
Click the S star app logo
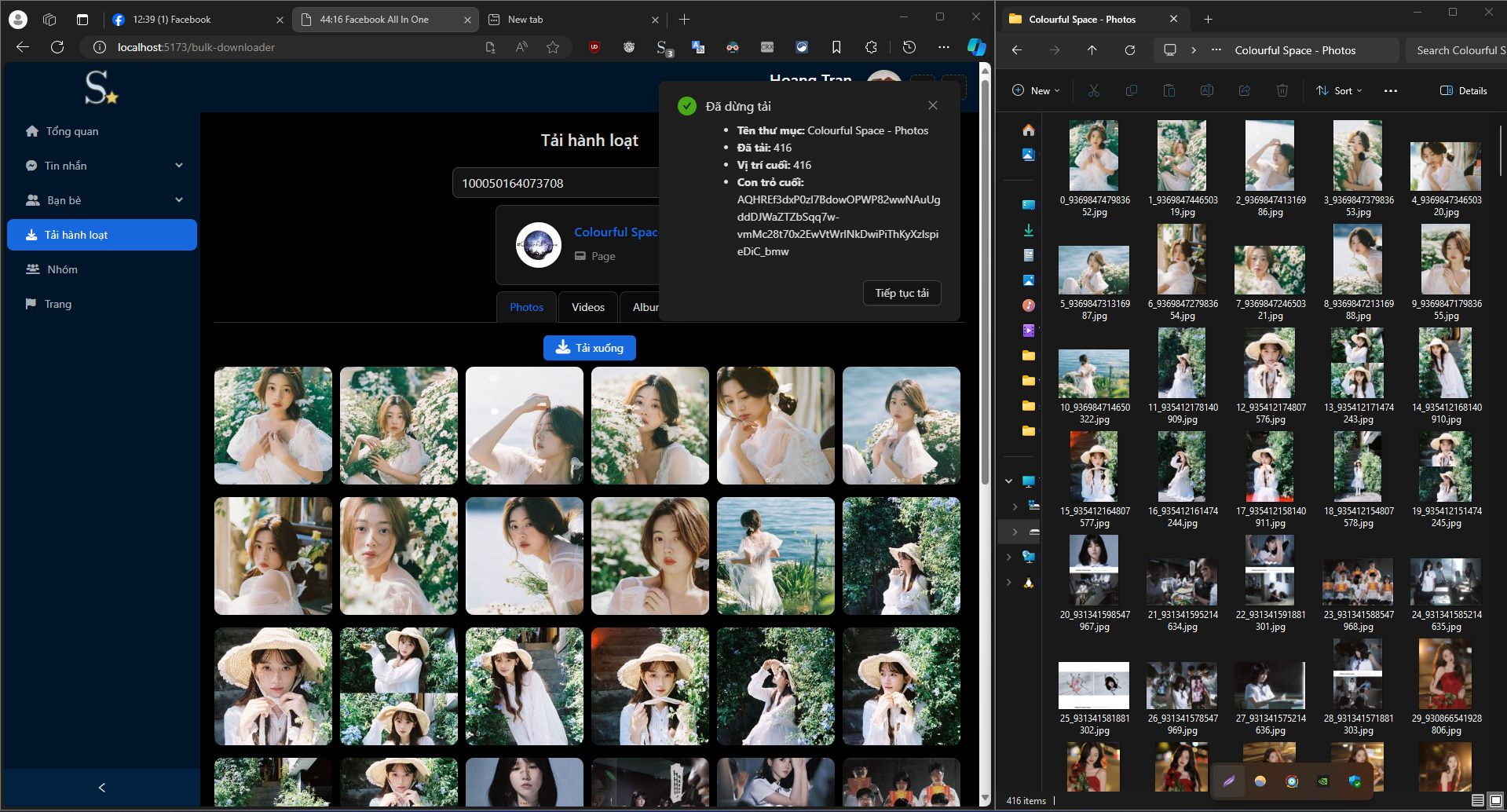point(101,87)
